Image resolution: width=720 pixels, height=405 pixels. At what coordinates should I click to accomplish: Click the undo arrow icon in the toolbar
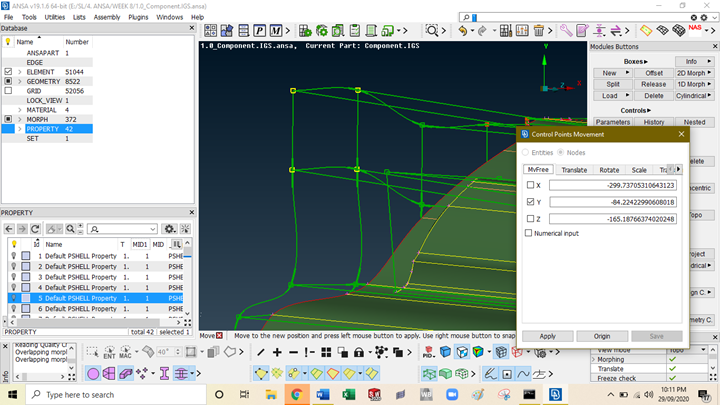pos(463,31)
